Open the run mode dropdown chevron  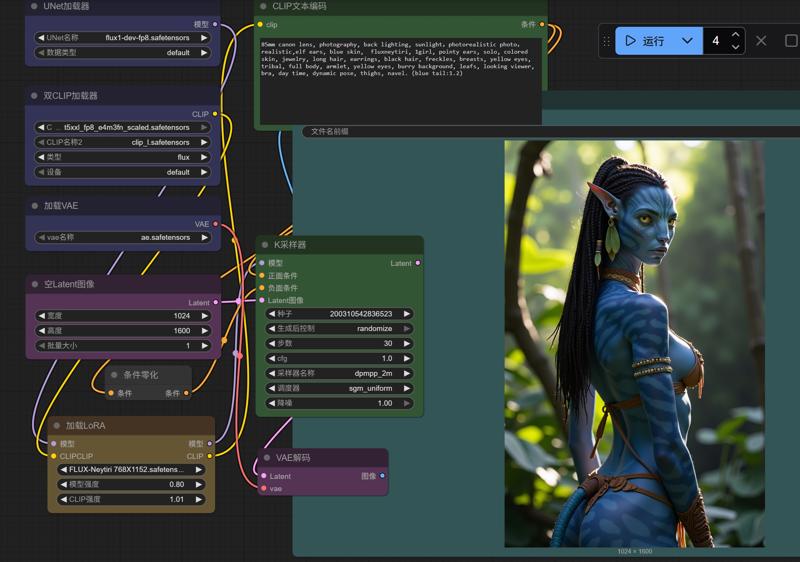tap(687, 41)
